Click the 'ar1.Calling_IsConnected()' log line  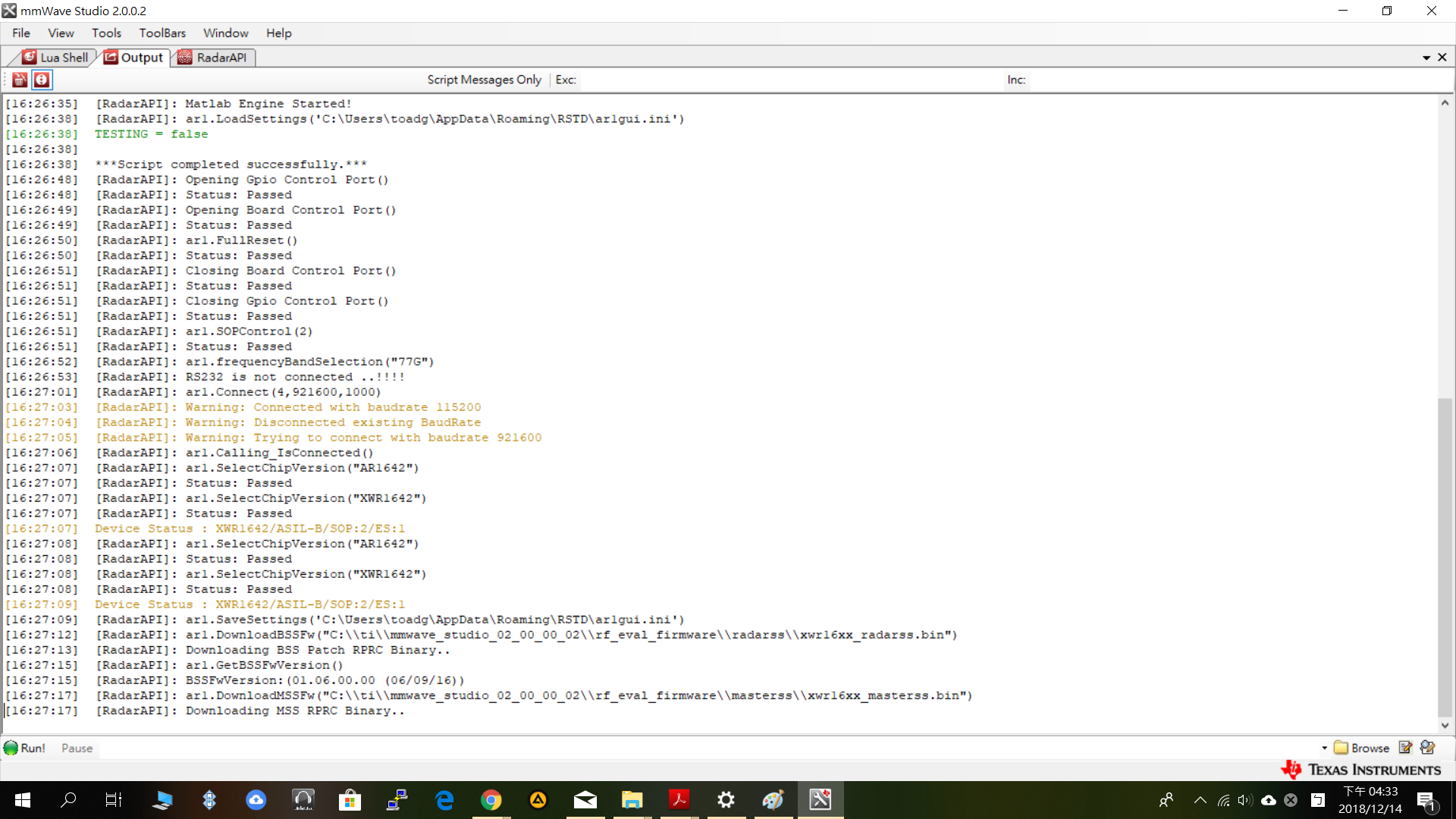[279, 453]
